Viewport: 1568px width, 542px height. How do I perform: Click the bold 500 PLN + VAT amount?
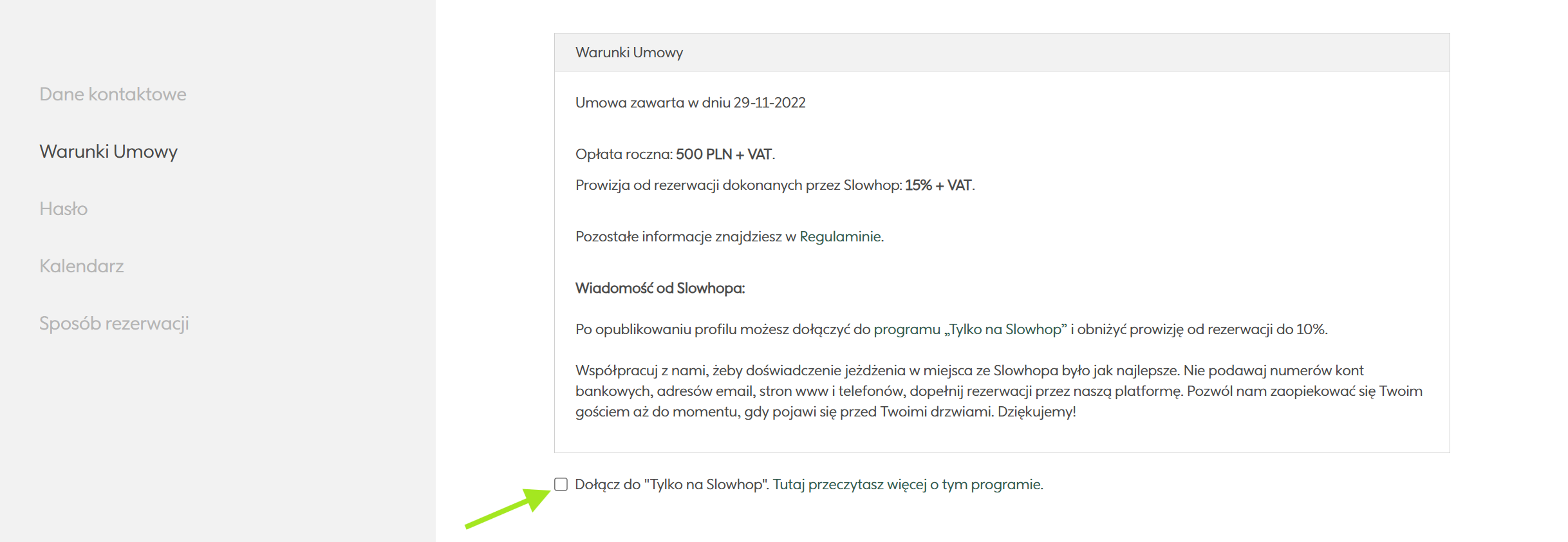click(723, 154)
